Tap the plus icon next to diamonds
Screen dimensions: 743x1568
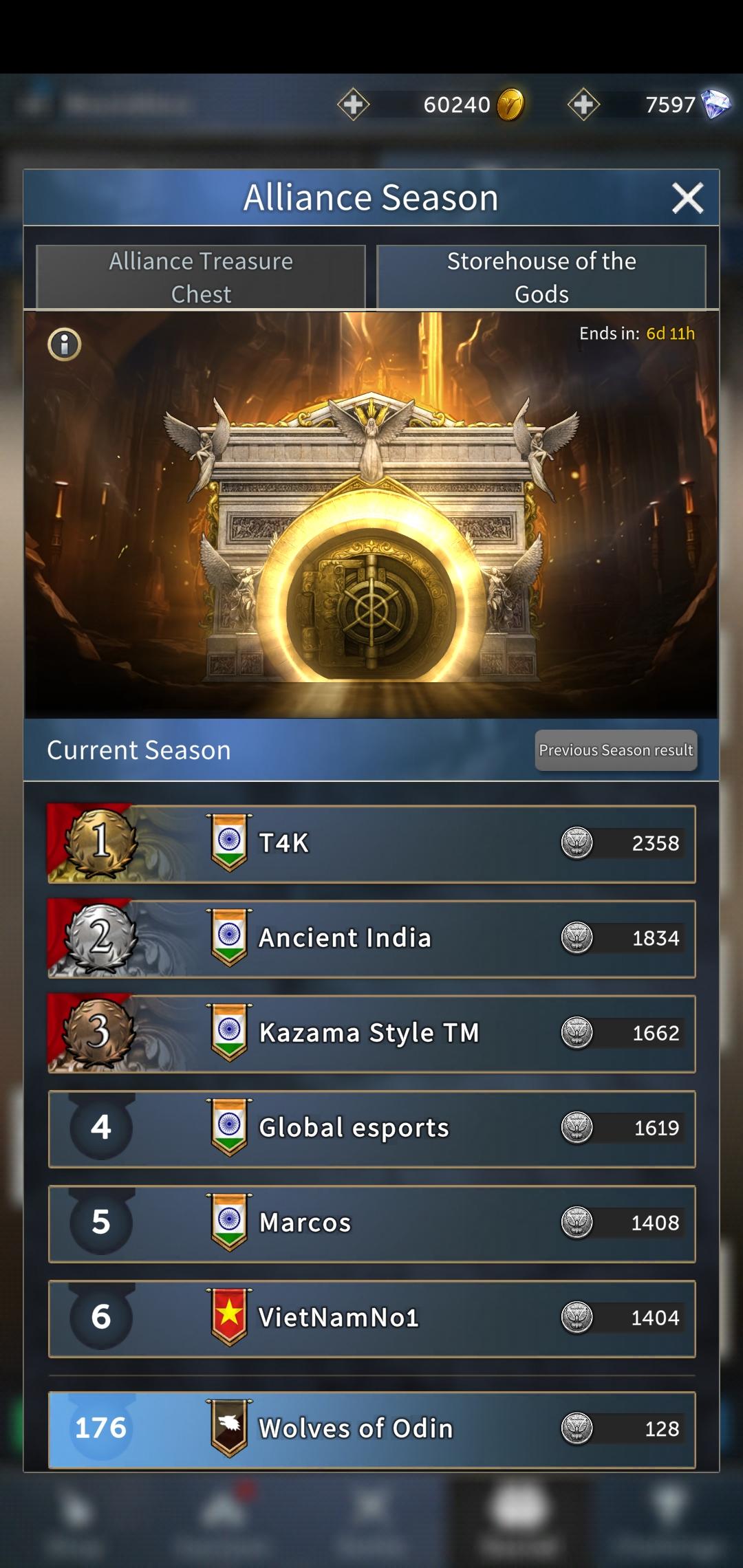tap(583, 105)
